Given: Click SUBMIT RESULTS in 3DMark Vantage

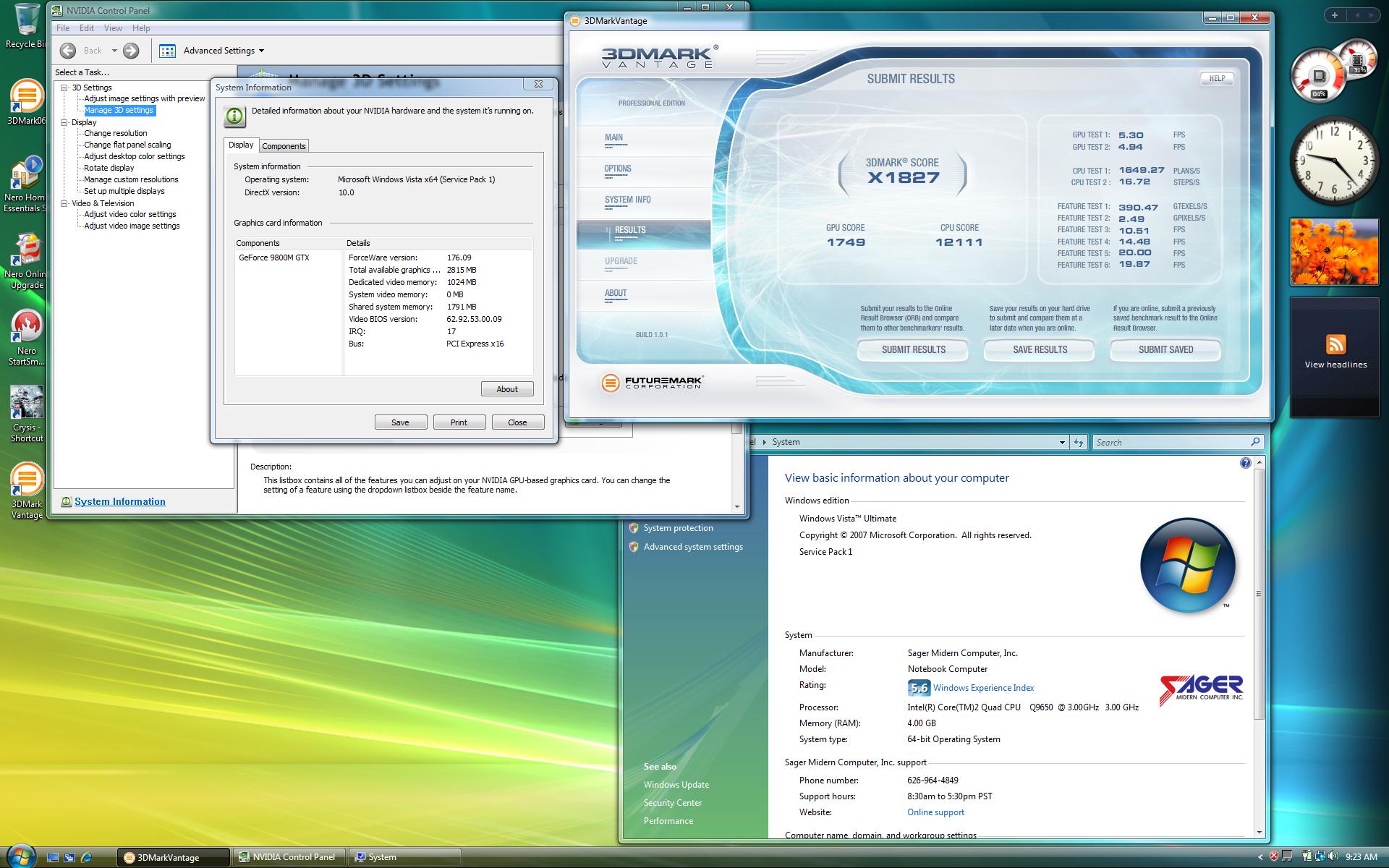Looking at the screenshot, I should click(x=913, y=349).
